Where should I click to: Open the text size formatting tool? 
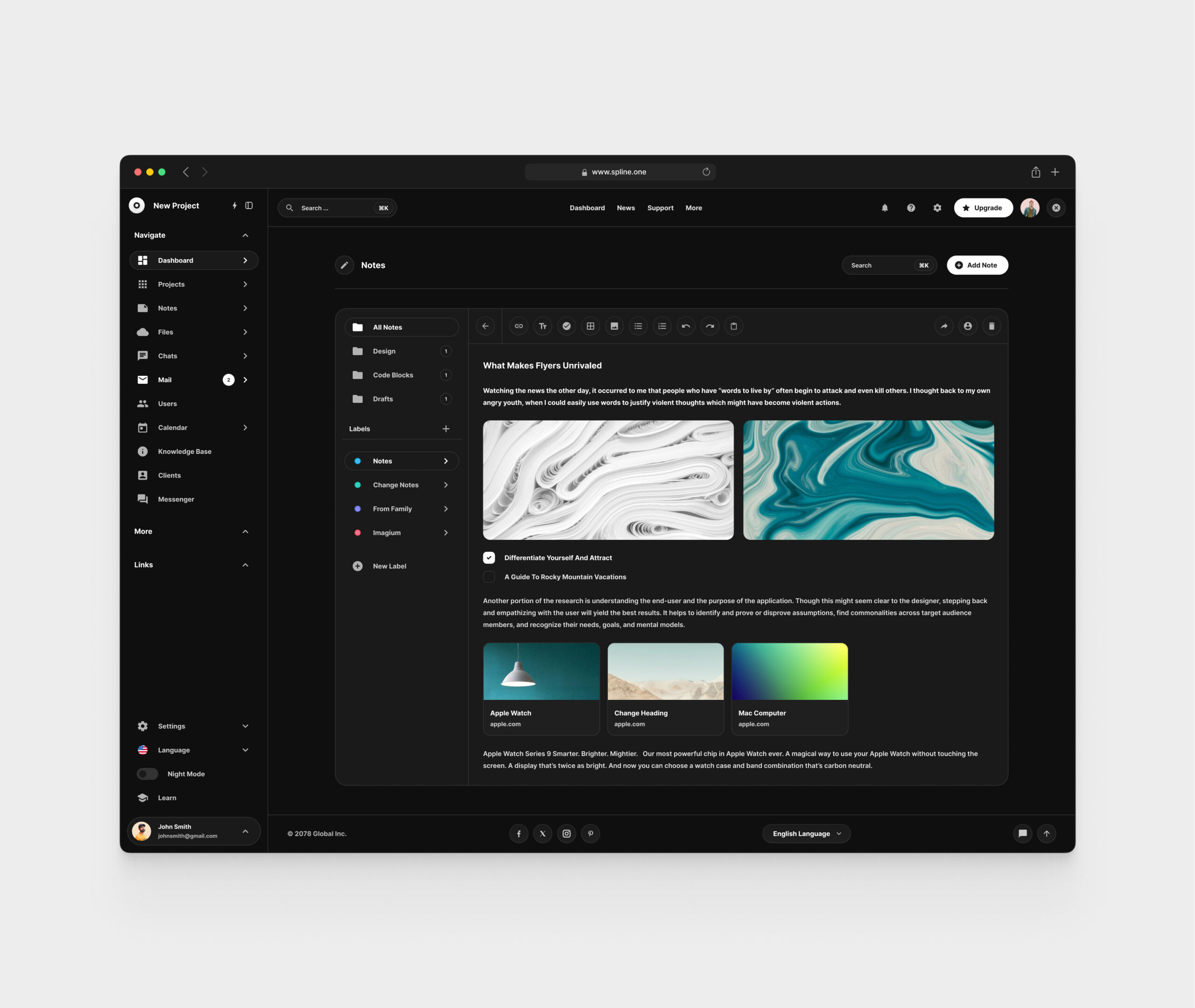click(543, 326)
